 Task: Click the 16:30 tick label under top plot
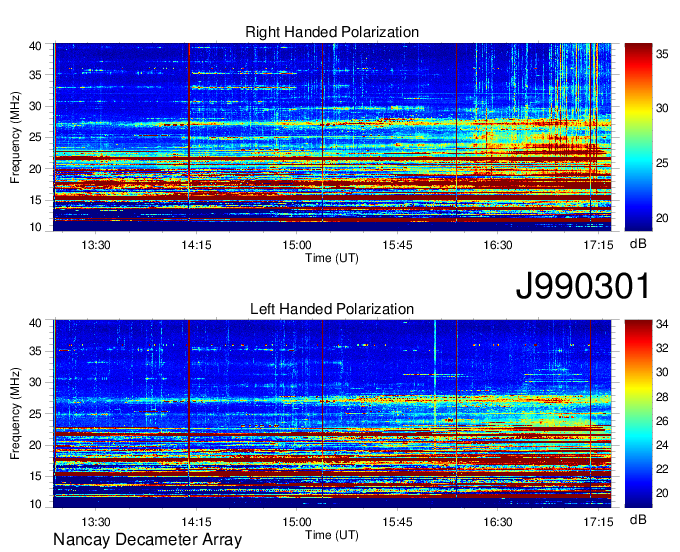pyautogui.click(x=497, y=245)
